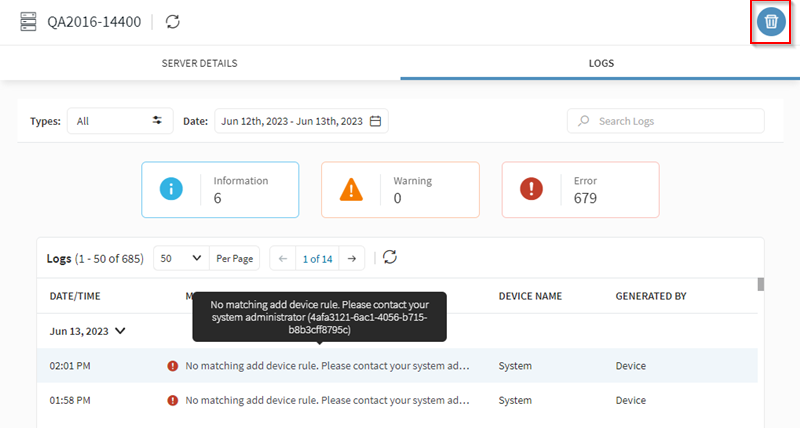Image resolution: width=800 pixels, height=428 pixels.
Task: Switch to the Server Details tab
Action: pos(200,63)
